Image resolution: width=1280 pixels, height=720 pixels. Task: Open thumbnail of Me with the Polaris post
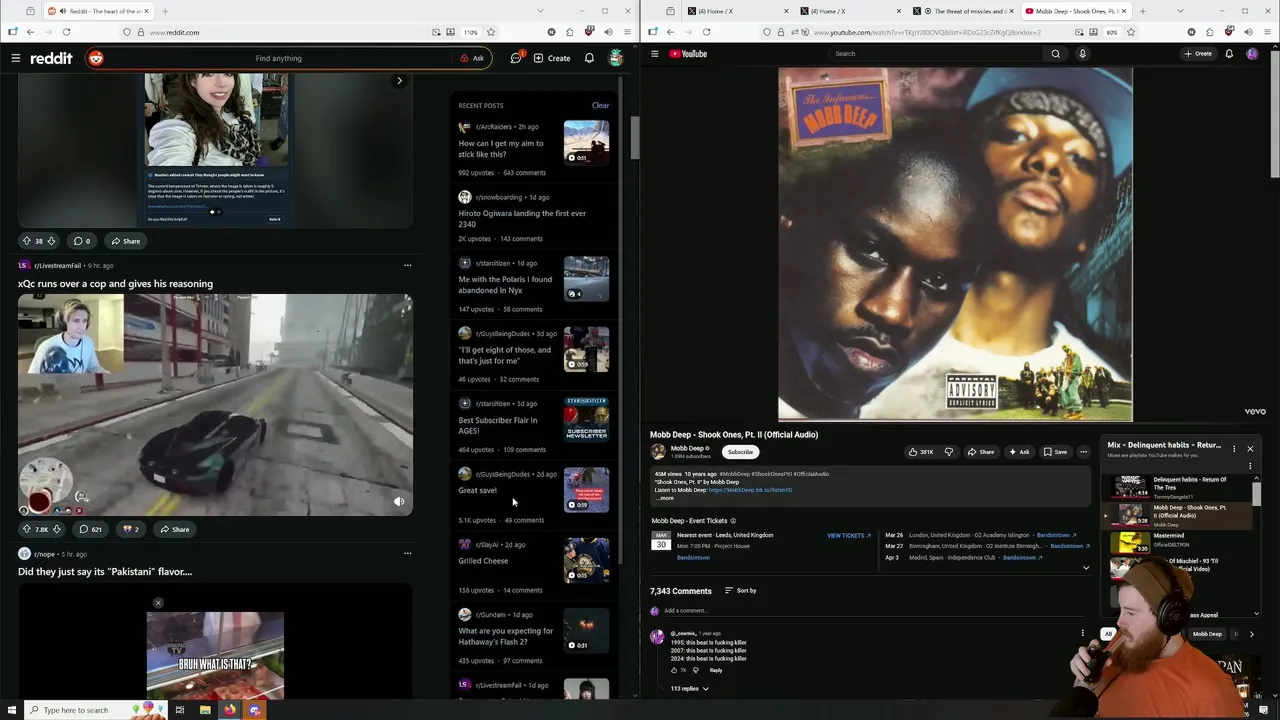point(586,279)
